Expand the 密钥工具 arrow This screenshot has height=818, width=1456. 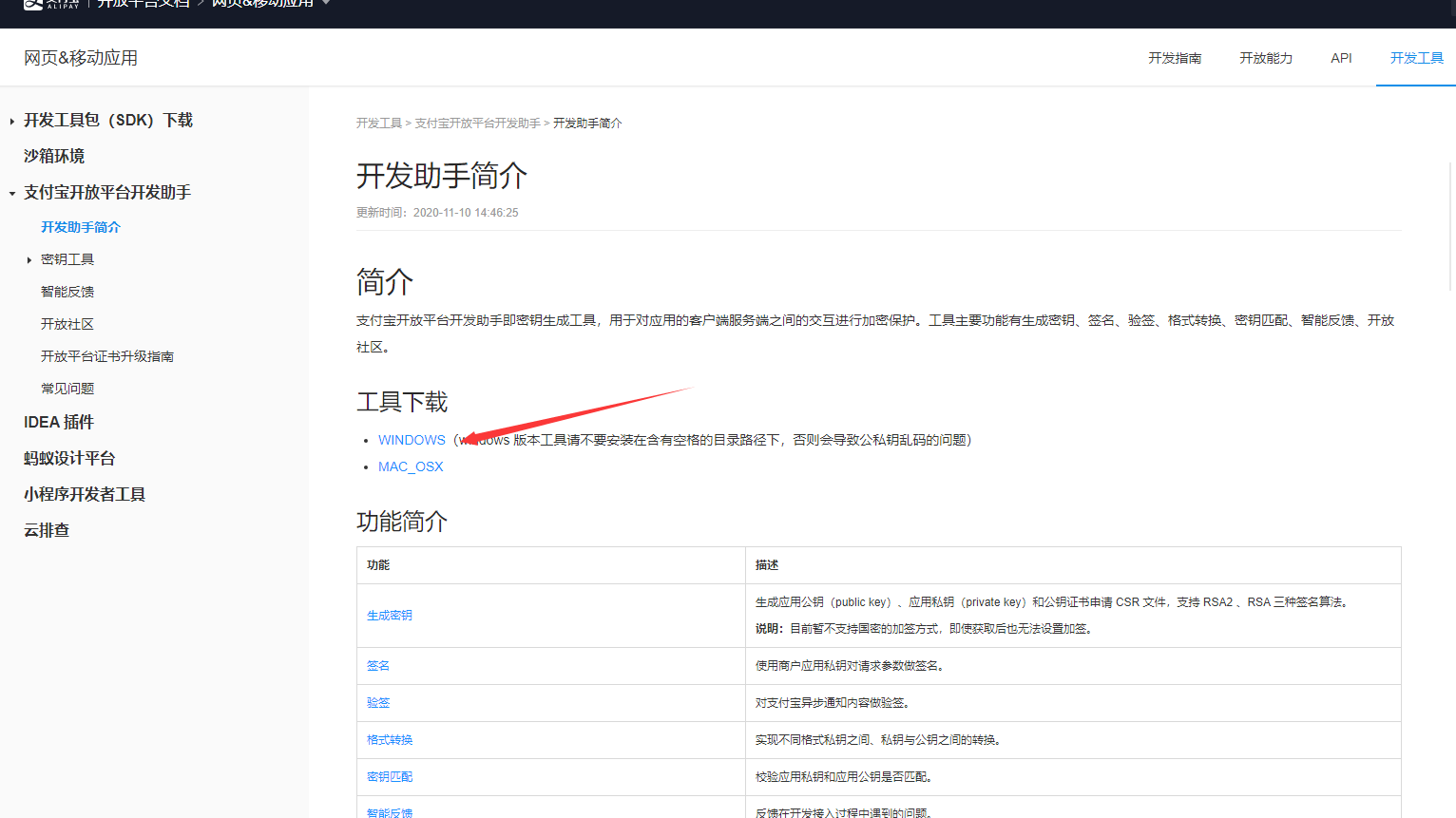29,259
